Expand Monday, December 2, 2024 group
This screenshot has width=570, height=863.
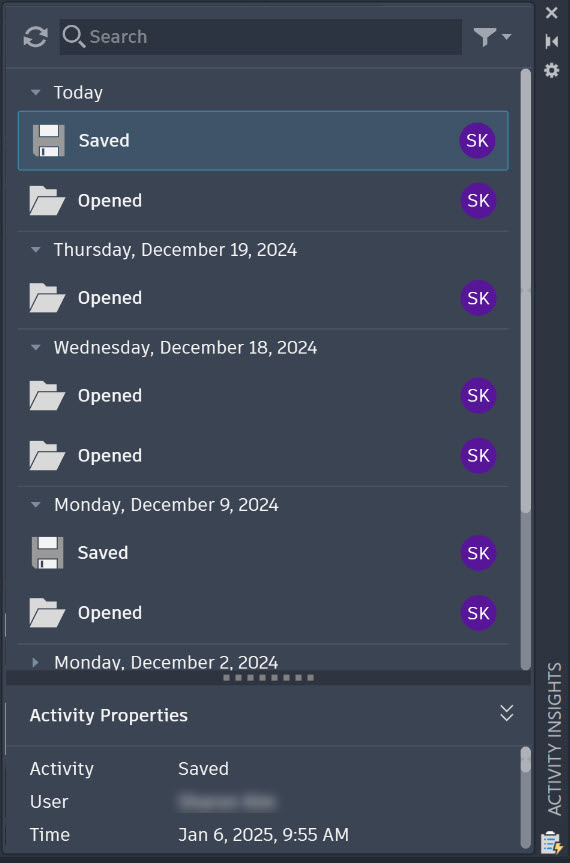point(36,662)
